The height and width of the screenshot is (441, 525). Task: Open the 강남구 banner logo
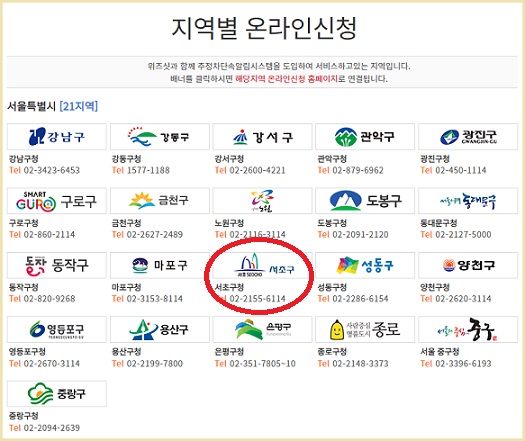pyautogui.click(x=57, y=137)
